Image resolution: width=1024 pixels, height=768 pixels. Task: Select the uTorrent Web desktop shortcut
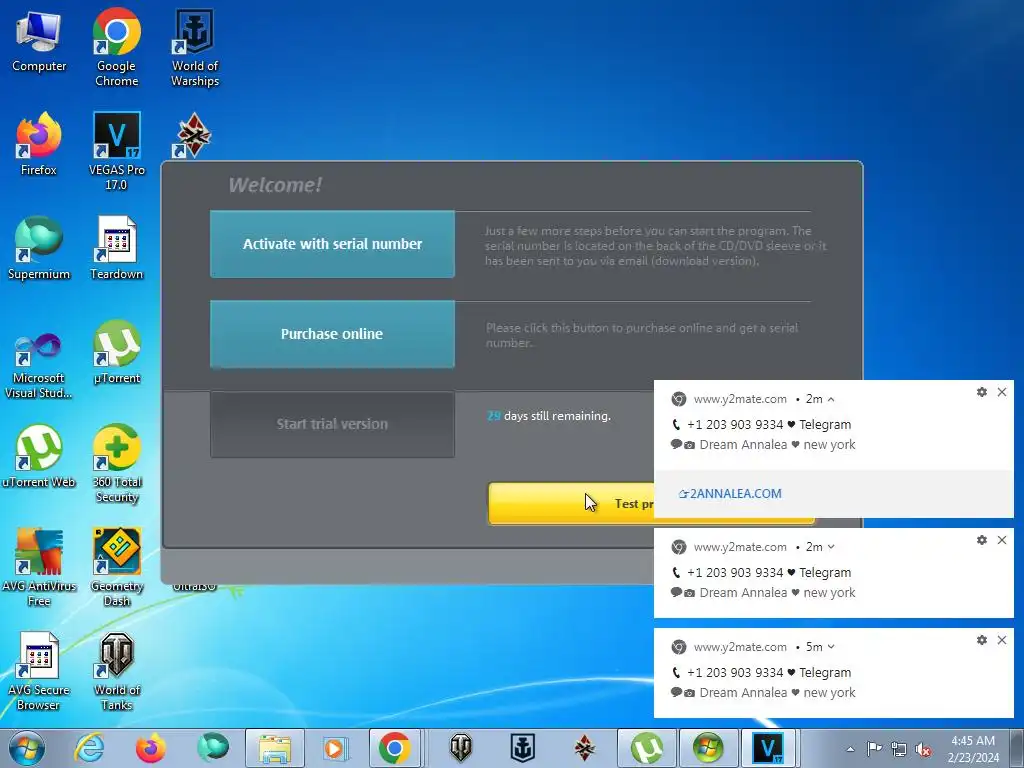click(x=39, y=456)
